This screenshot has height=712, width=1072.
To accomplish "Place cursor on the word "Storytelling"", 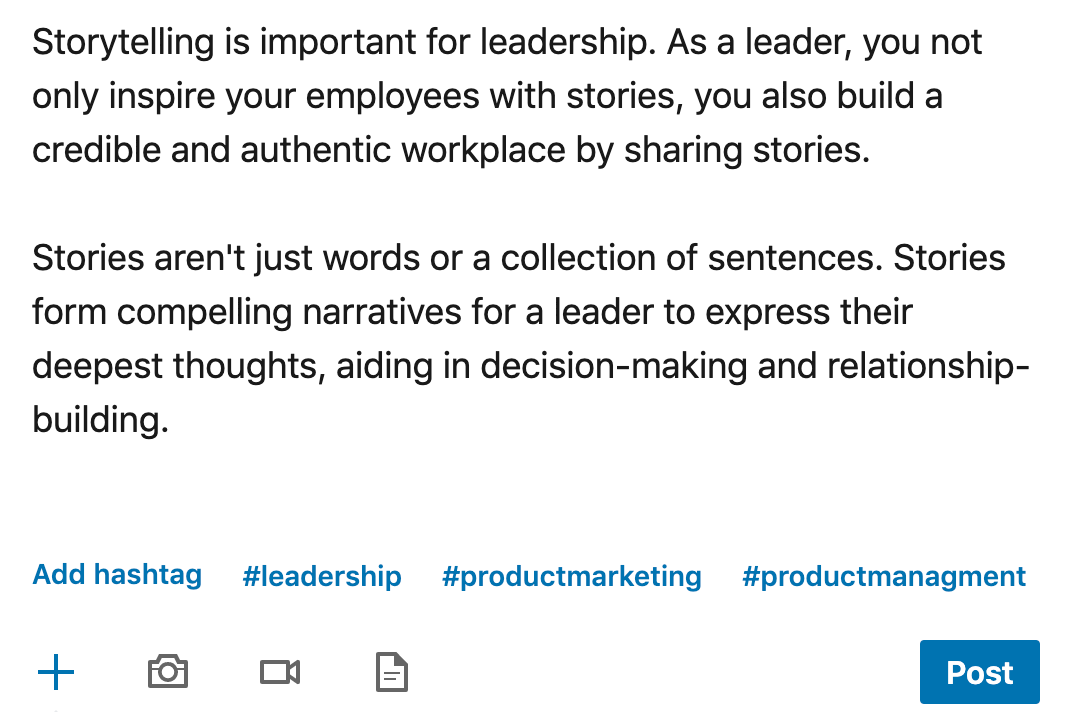I will point(124,43).
